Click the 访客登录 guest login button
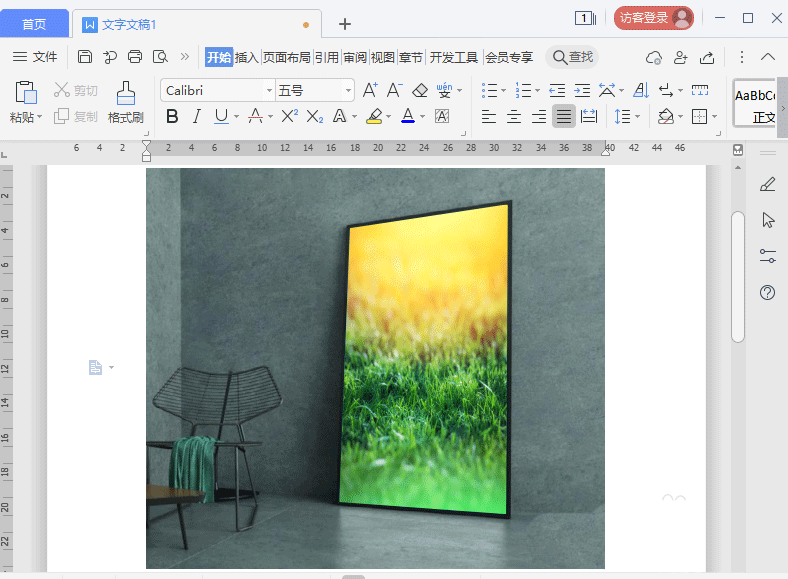 (653, 17)
